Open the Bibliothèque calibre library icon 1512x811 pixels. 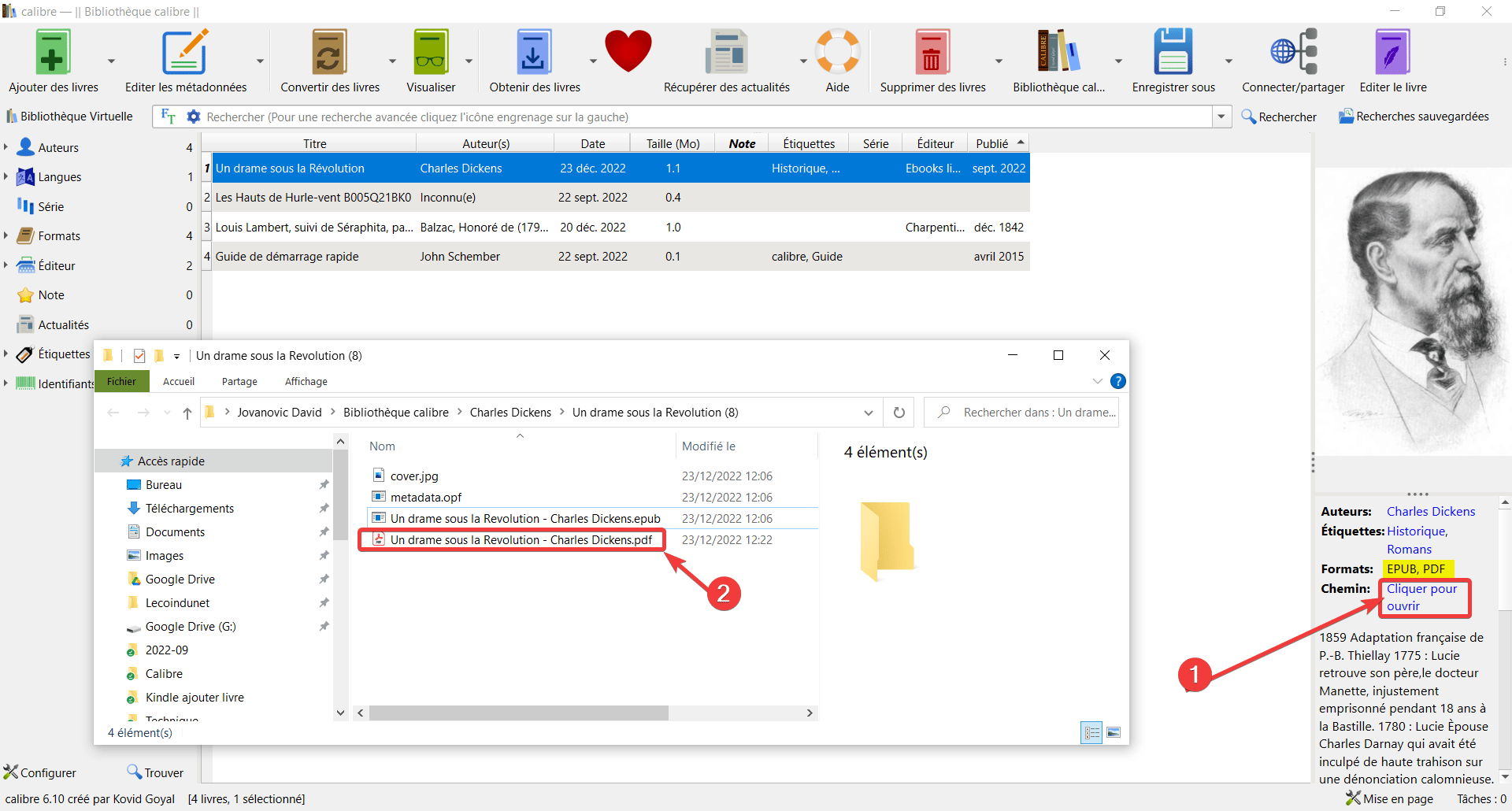point(1058,52)
